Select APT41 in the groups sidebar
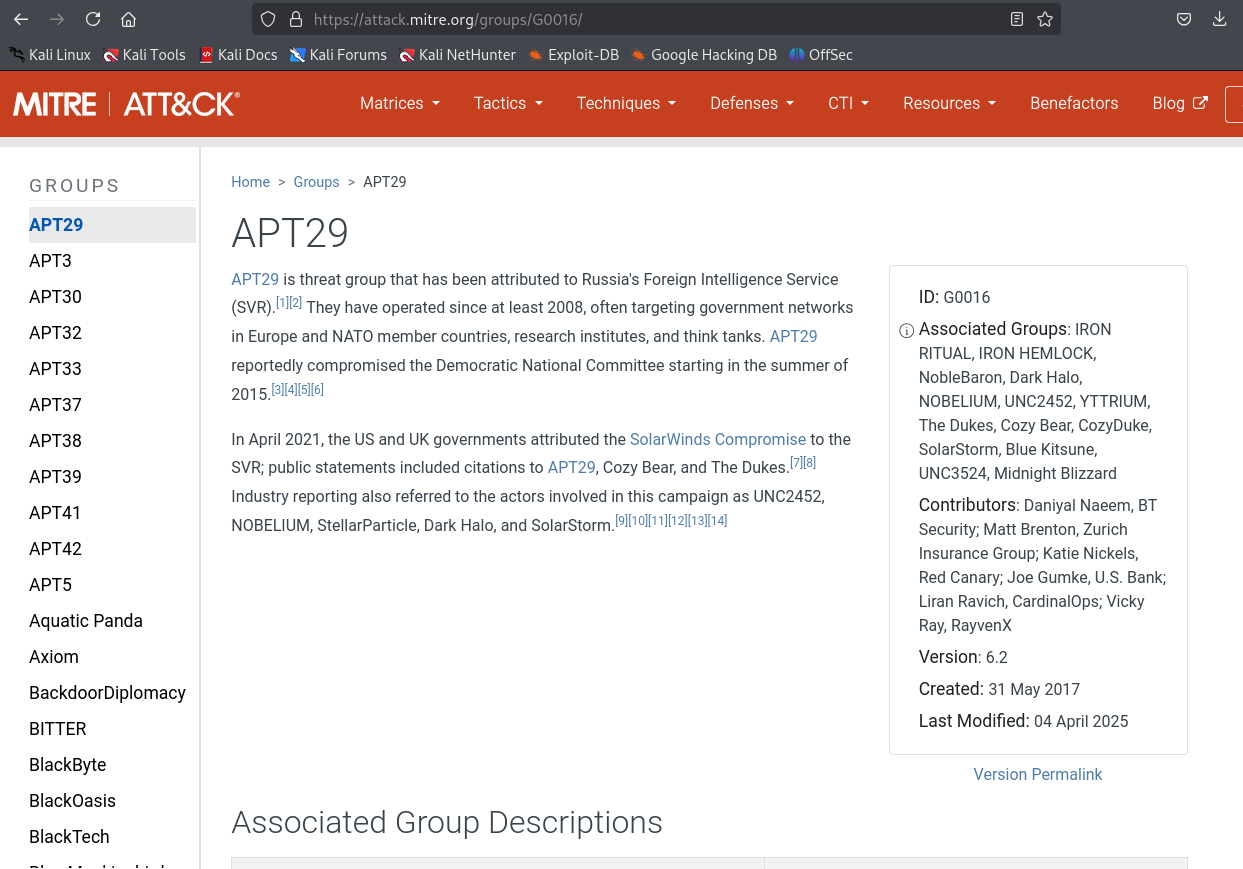 tap(55, 513)
